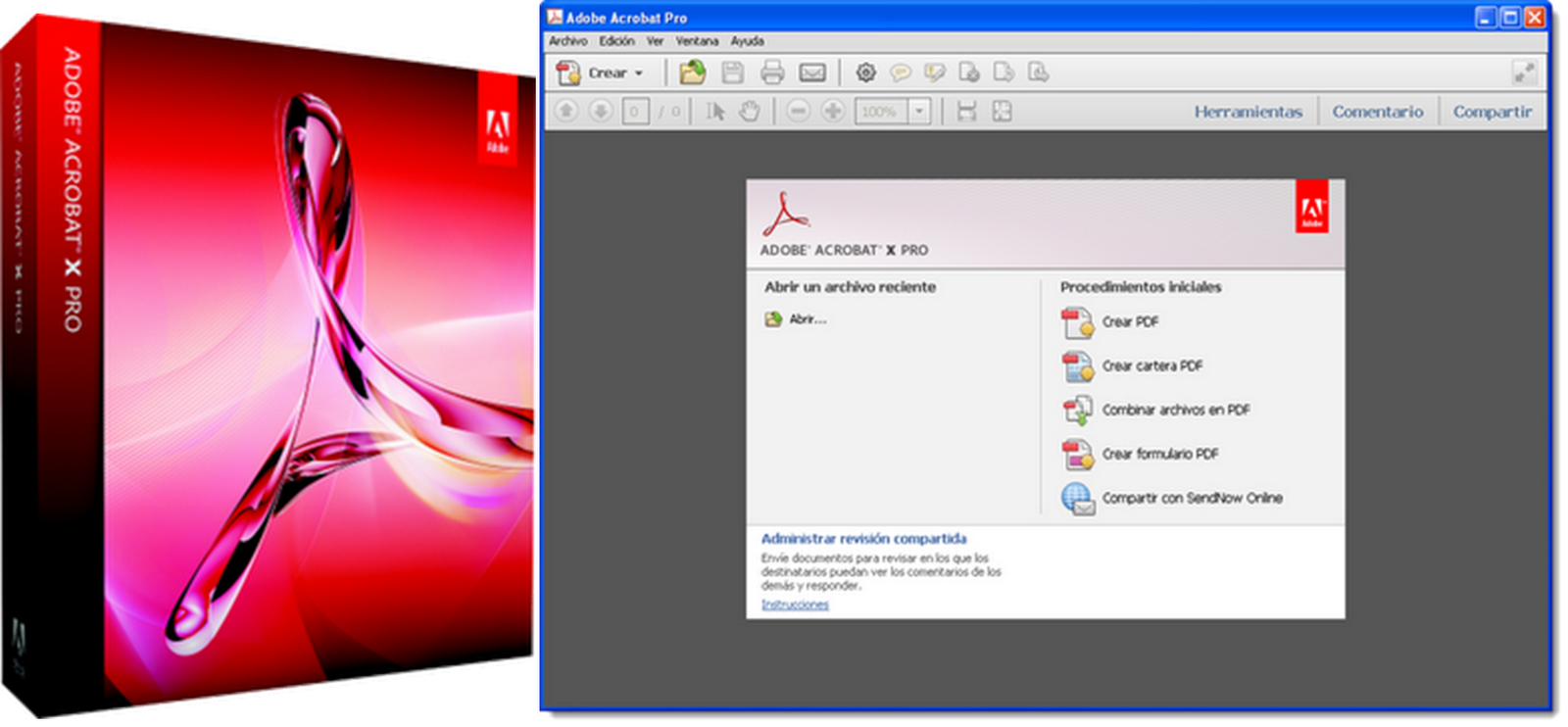This screenshot has height=727, width=1568.
Task: Maximize the Adobe Acrobat Pro window
Action: point(1509,17)
